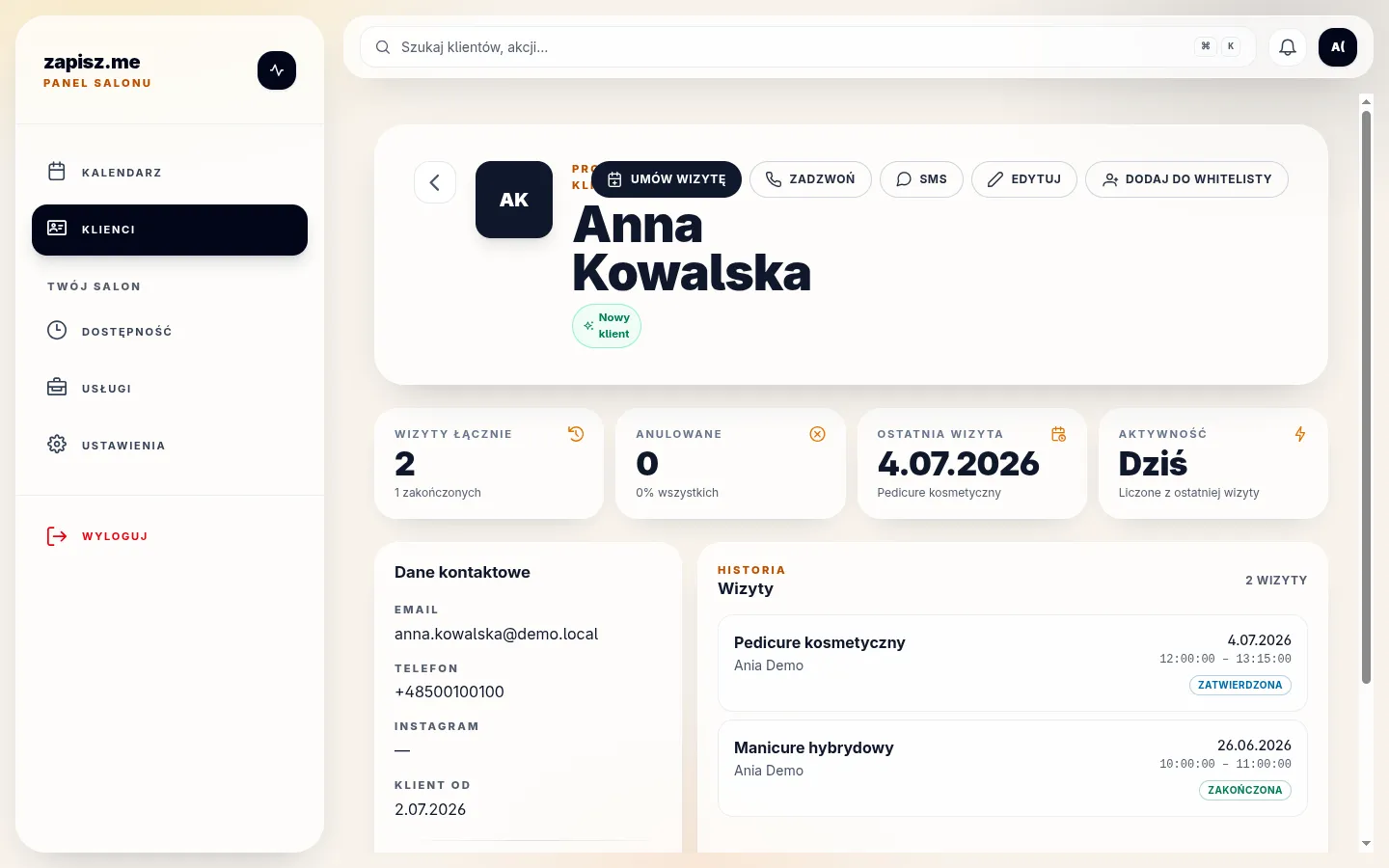Click lightning icon on Aktywność card
The image size is (1389, 868).
[1300, 434]
